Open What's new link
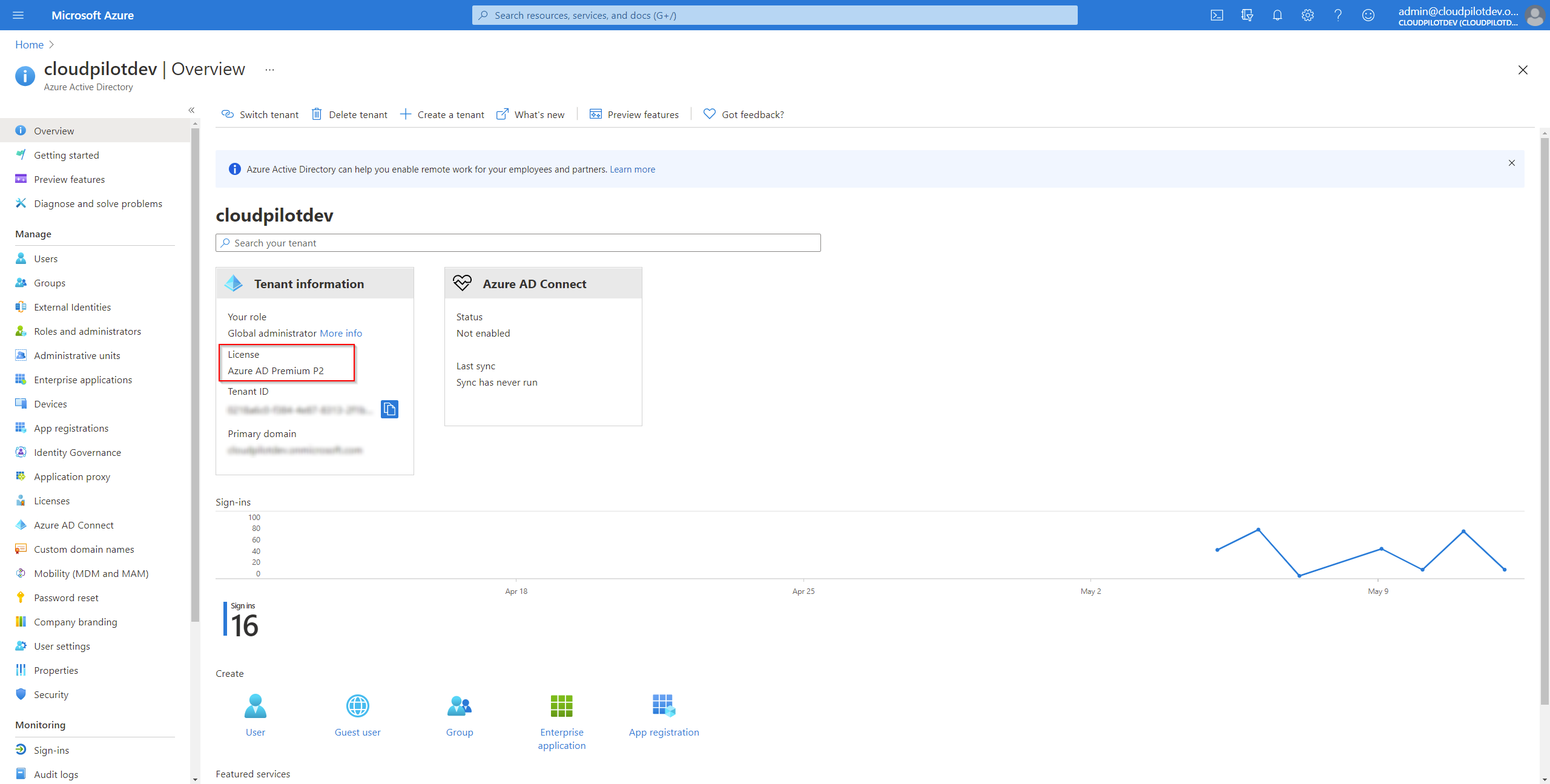Viewport: 1550px width, 784px height. pyautogui.click(x=530, y=114)
